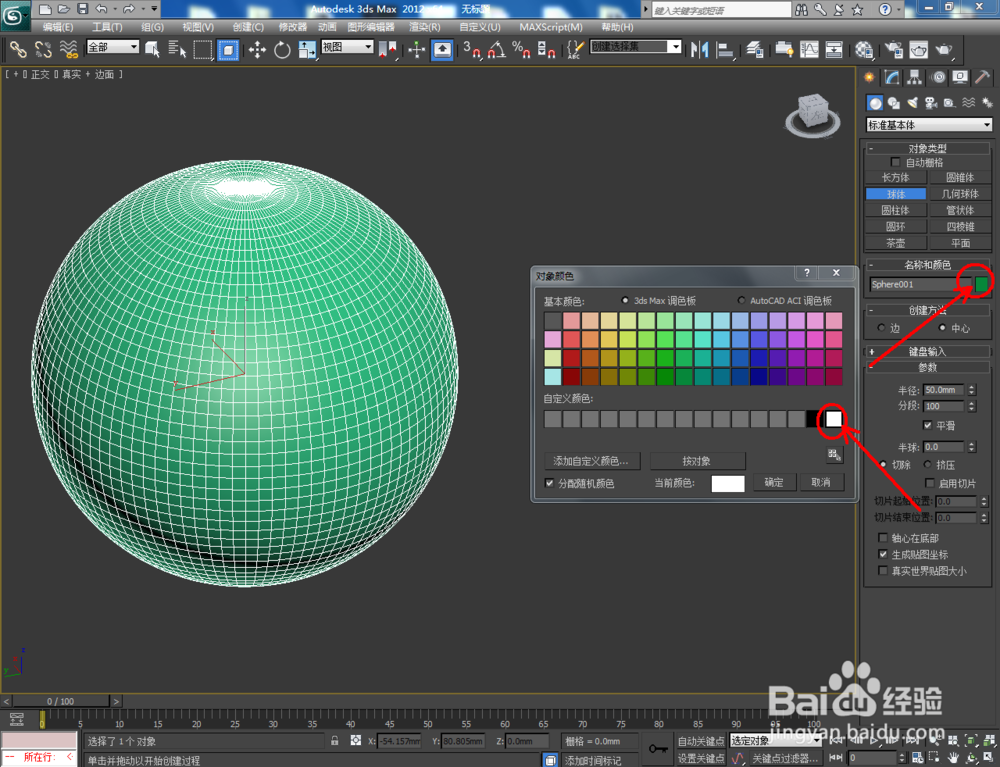1000x767 pixels.
Task: Expand the 键盘输入 rollout
Action: click(928, 350)
